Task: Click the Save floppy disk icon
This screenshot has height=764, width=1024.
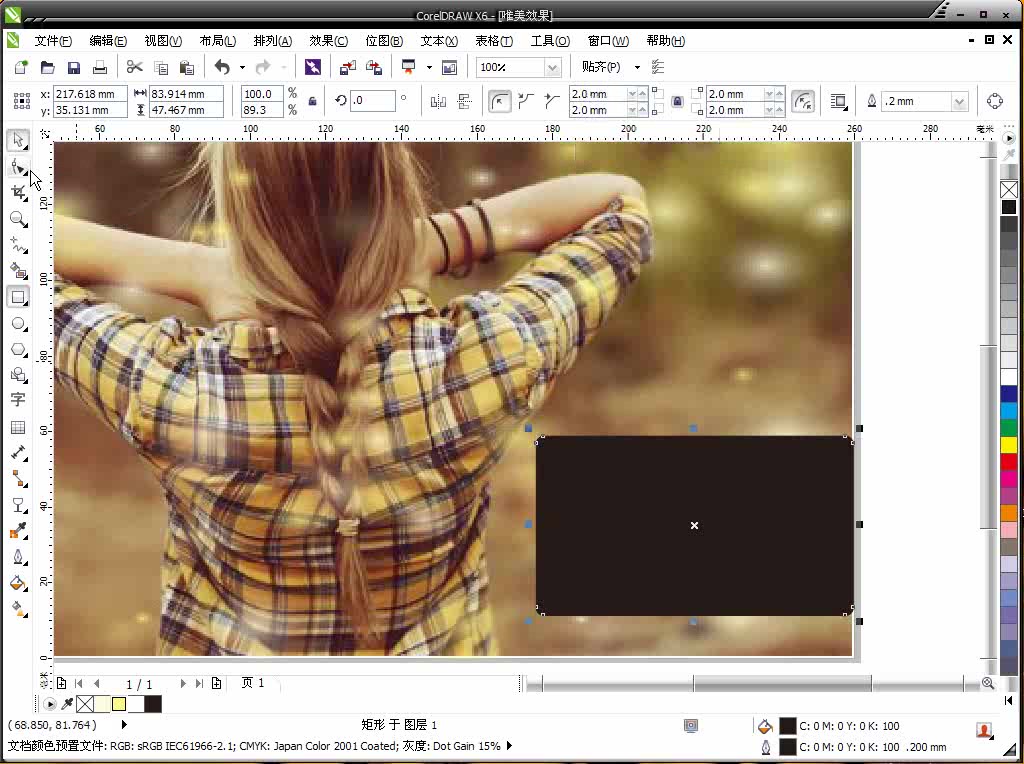Action: point(74,68)
